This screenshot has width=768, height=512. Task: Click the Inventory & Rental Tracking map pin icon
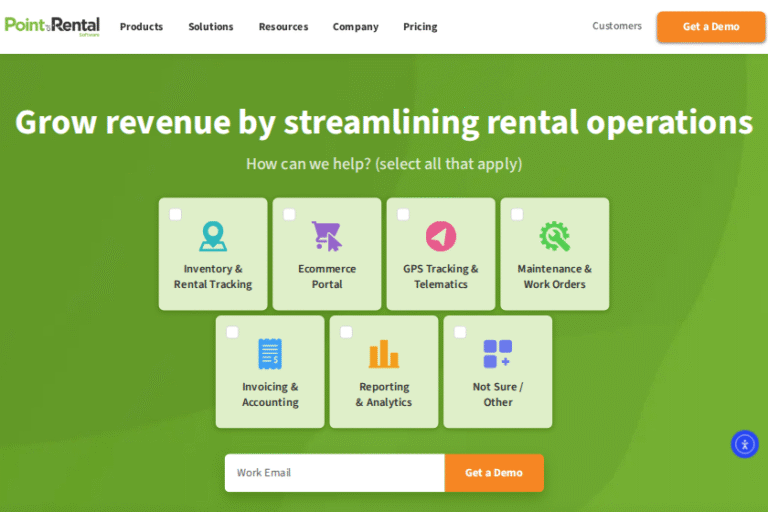tap(213, 236)
